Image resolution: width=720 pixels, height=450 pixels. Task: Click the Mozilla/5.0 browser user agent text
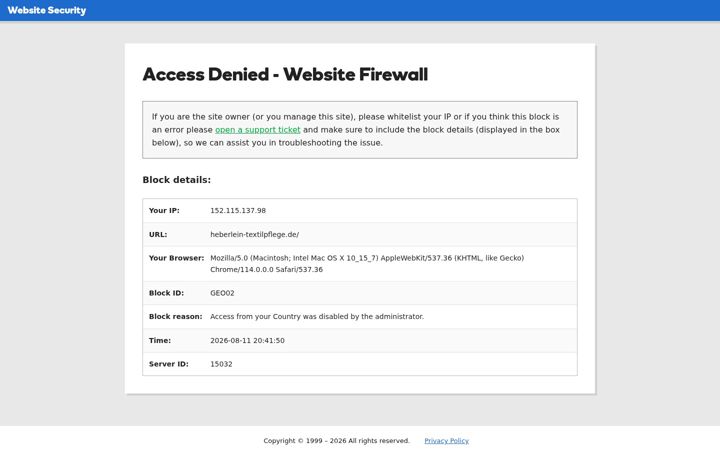[367, 264]
